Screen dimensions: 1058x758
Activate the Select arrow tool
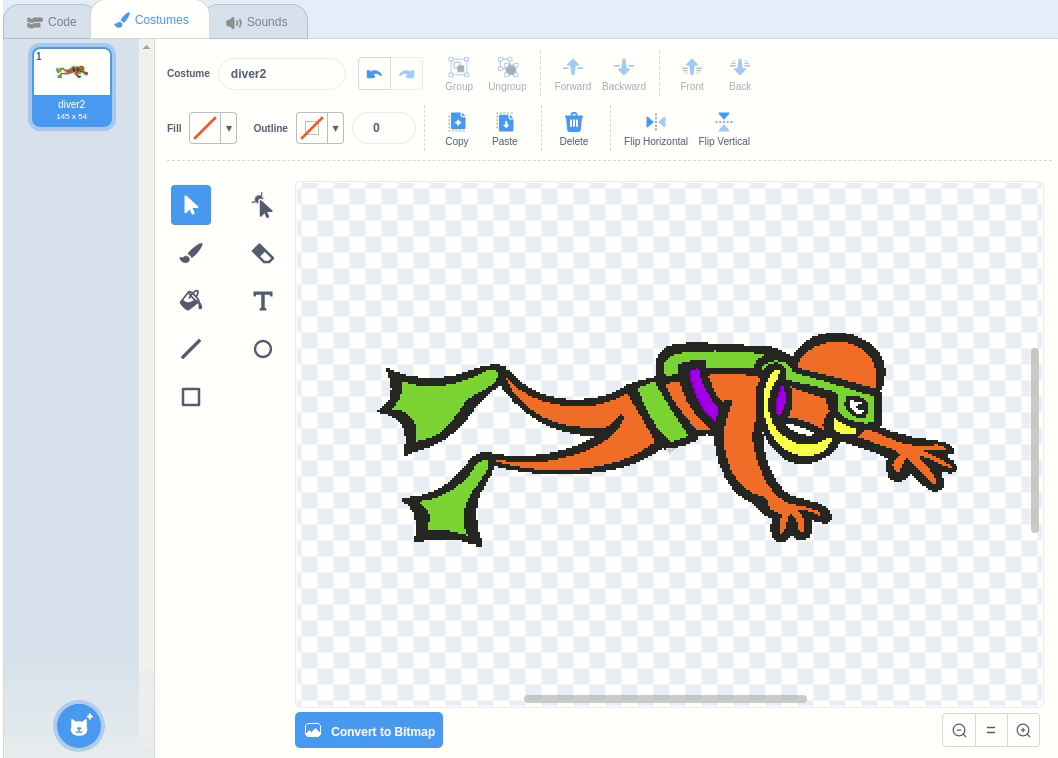pos(191,205)
